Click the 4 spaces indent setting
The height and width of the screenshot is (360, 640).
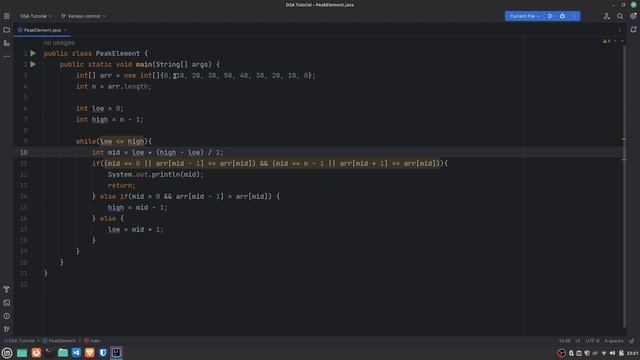tap(614, 341)
